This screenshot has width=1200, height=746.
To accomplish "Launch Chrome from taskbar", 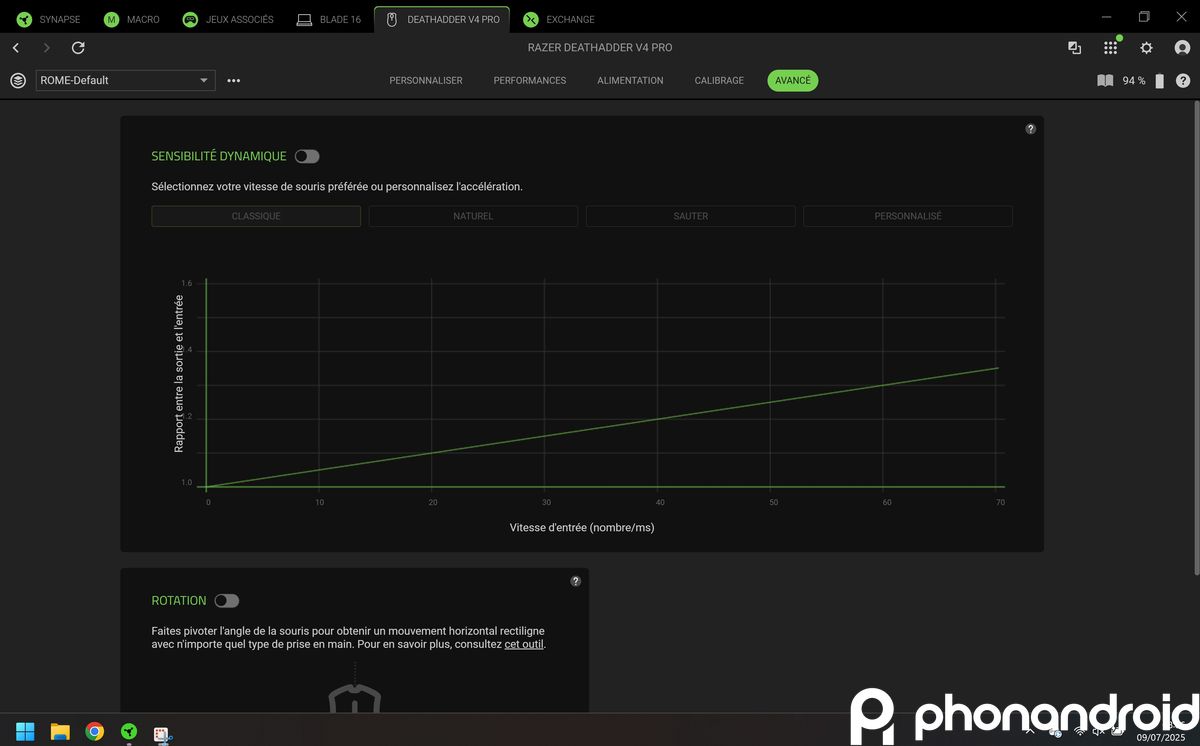I will pos(94,731).
